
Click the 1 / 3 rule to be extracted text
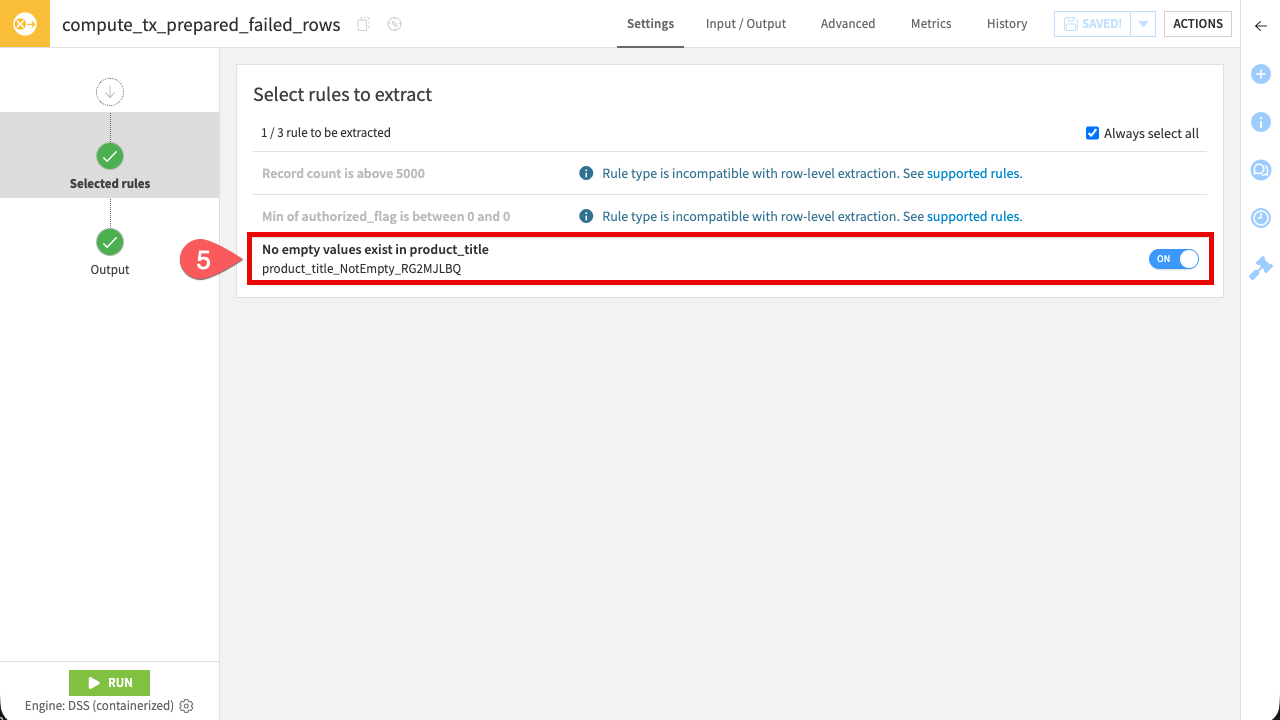pos(326,132)
